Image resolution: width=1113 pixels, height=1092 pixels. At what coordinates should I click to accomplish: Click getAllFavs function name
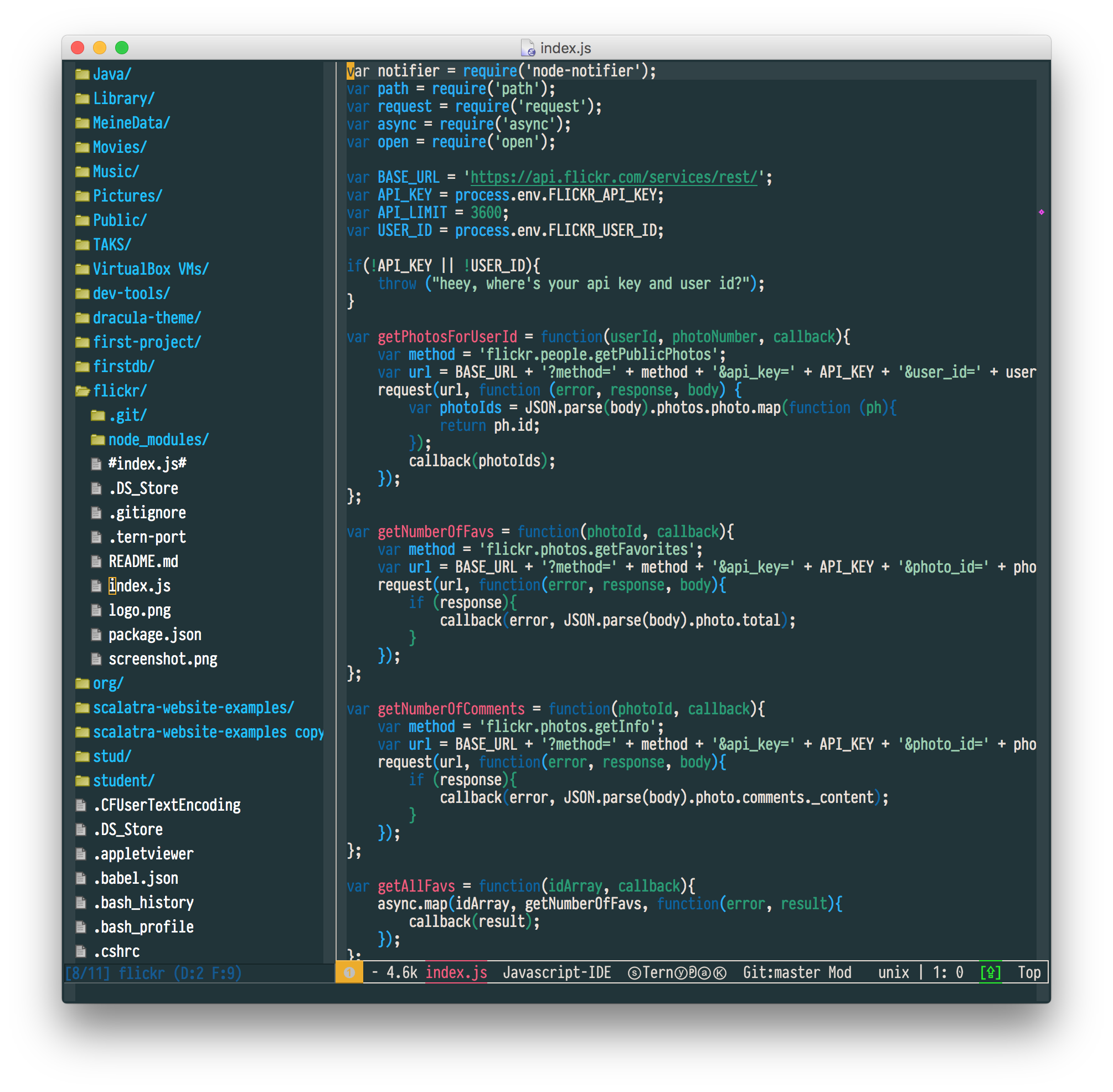[416, 886]
